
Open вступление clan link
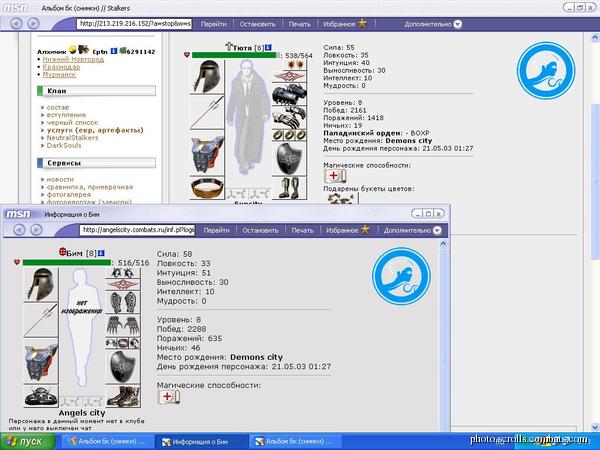(x=66, y=115)
